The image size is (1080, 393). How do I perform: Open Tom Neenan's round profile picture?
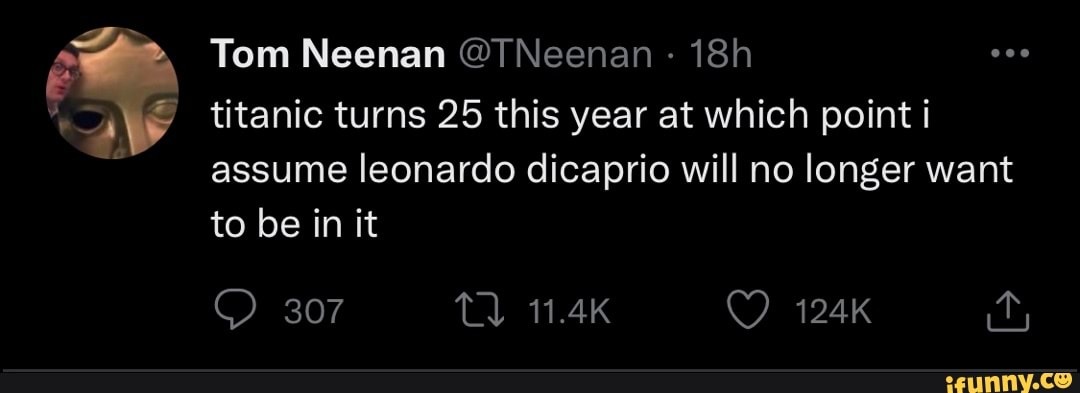(112, 93)
